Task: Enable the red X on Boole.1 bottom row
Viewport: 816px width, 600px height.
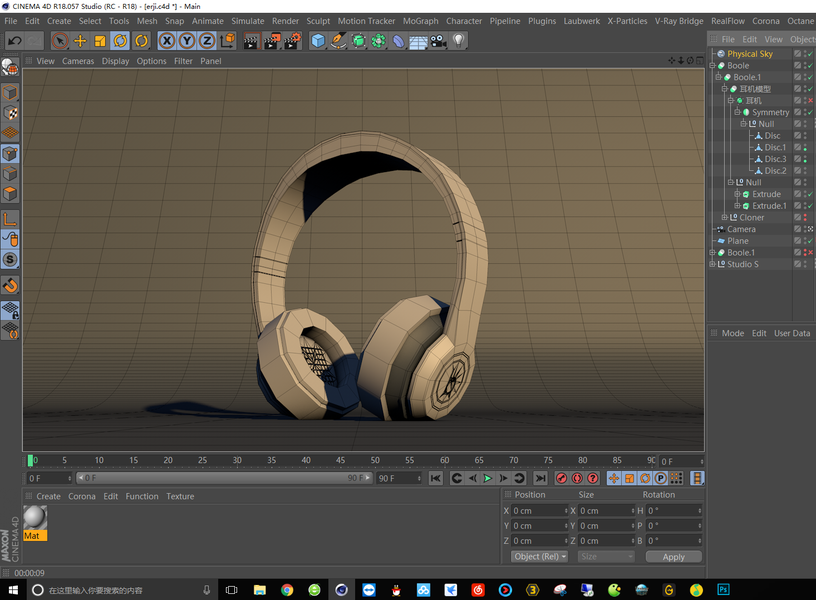Action: click(x=811, y=252)
